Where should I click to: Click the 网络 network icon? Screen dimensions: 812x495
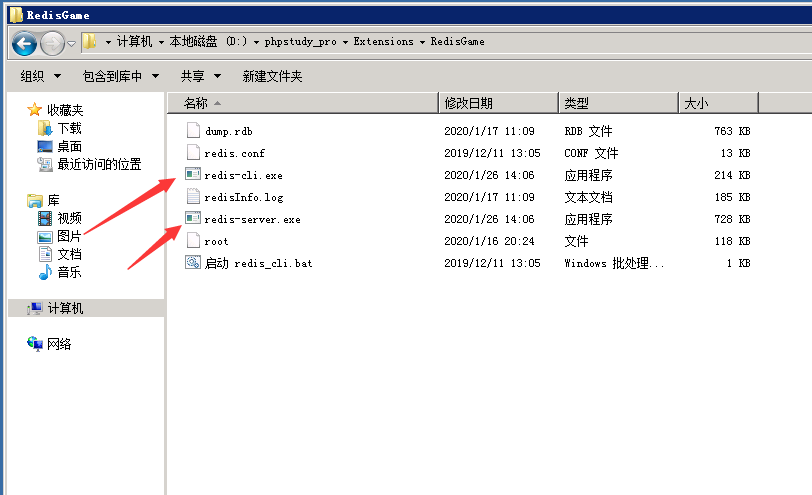pos(35,344)
